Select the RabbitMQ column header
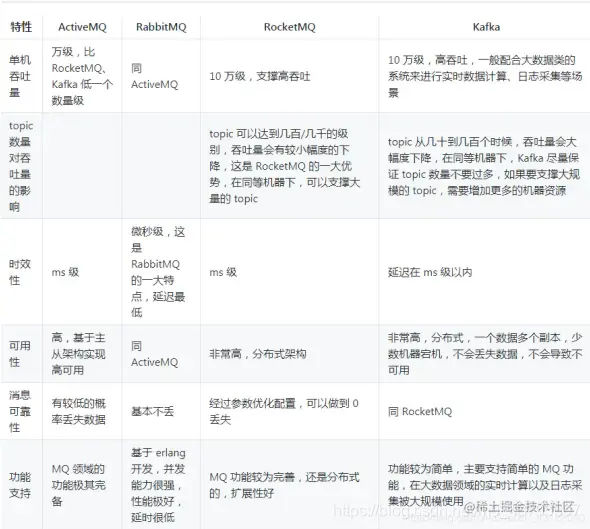The image size is (590, 529). (x=161, y=27)
